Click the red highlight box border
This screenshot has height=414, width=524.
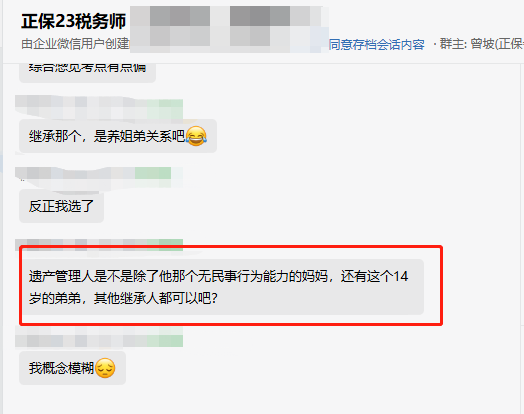pyautogui.click(x=441, y=285)
